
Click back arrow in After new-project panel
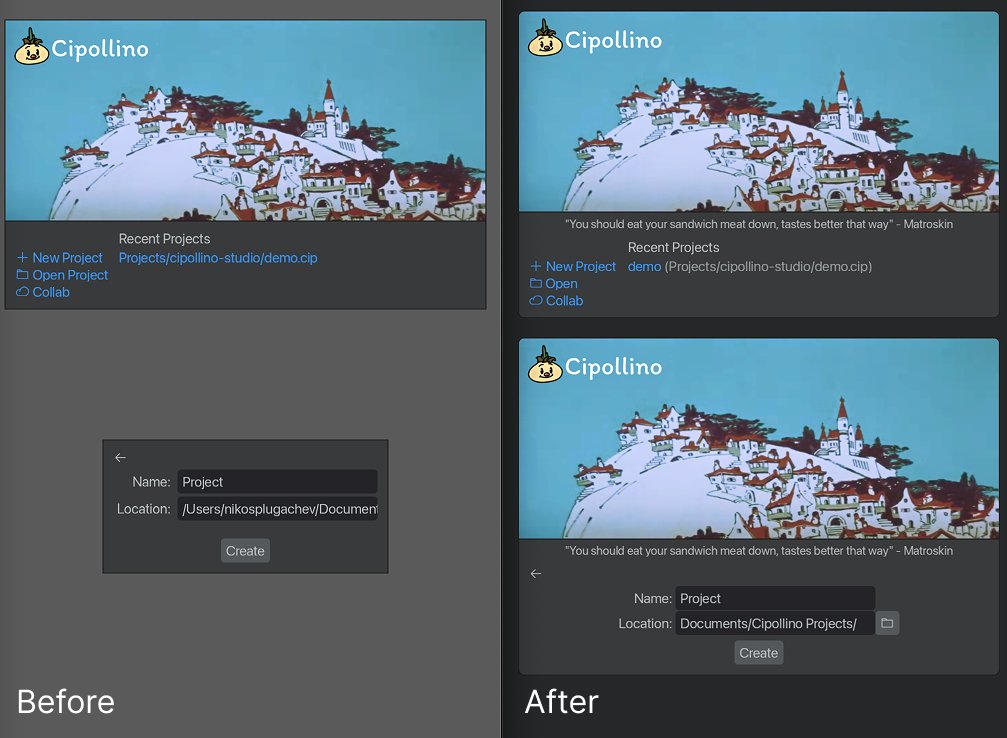coord(536,574)
